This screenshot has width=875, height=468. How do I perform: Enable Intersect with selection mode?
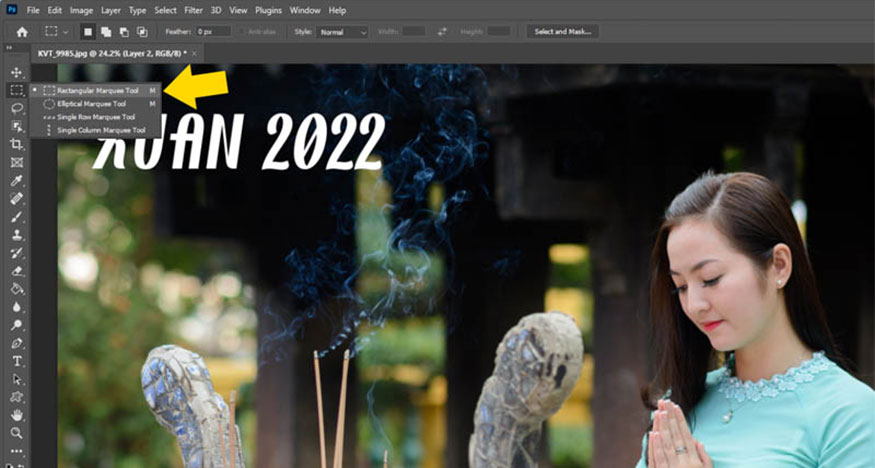[x=142, y=32]
